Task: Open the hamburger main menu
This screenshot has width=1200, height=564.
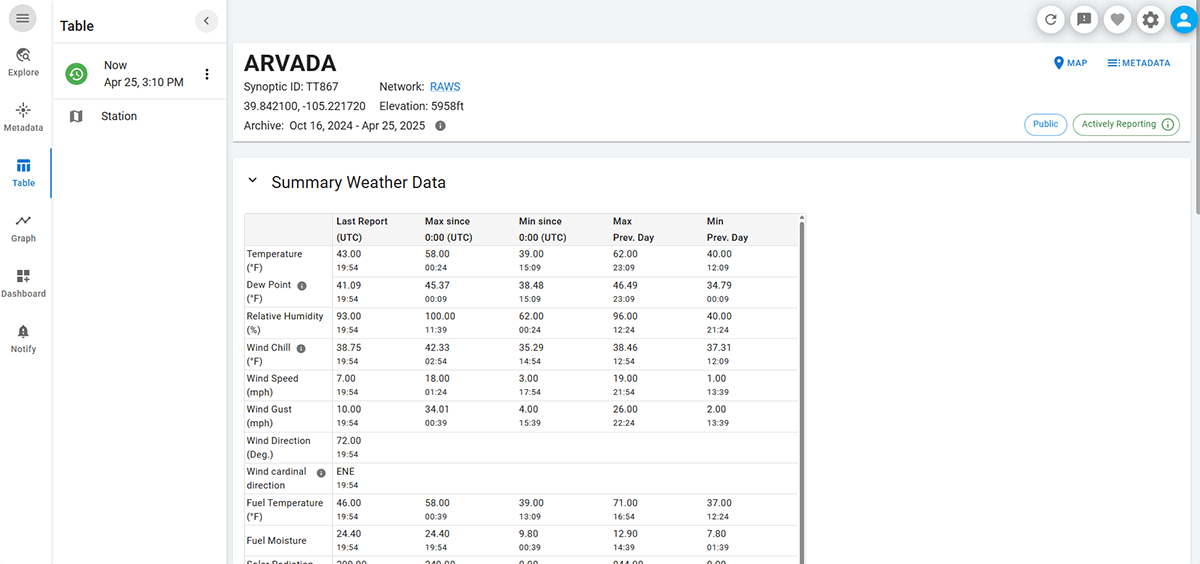Action: pyautogui.click(x=22, y=18)
